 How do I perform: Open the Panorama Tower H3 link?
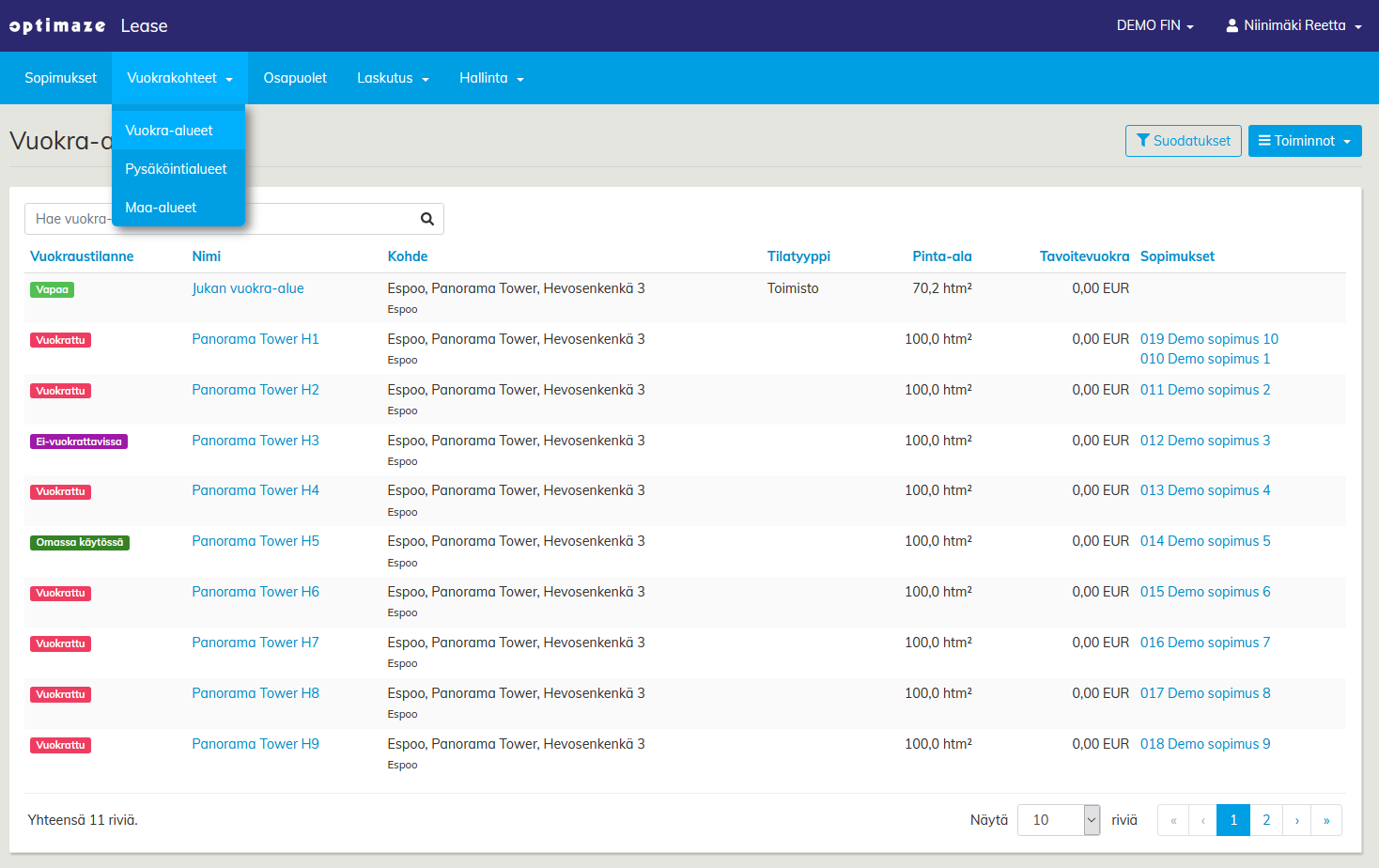point(256,441)
